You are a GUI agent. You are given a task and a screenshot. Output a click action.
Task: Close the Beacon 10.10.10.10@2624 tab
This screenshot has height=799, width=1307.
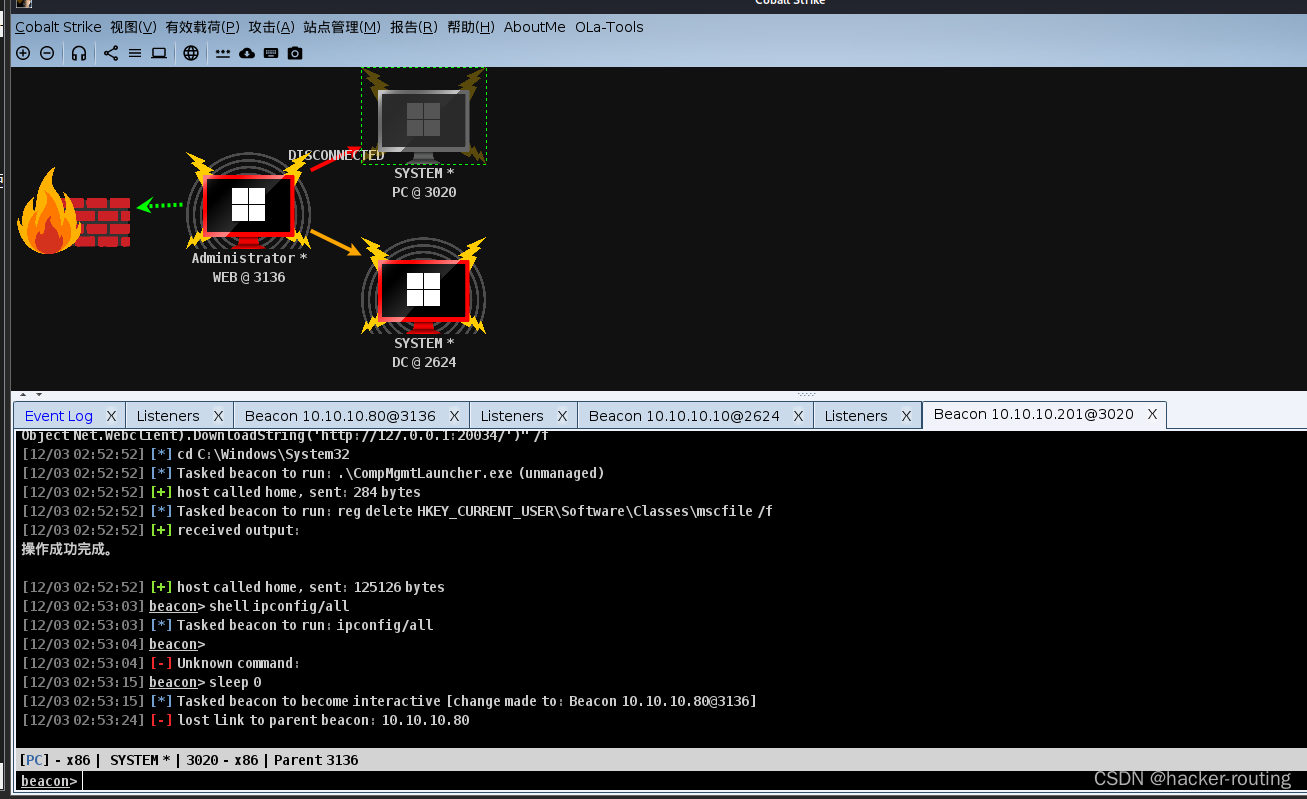[798, 416]
